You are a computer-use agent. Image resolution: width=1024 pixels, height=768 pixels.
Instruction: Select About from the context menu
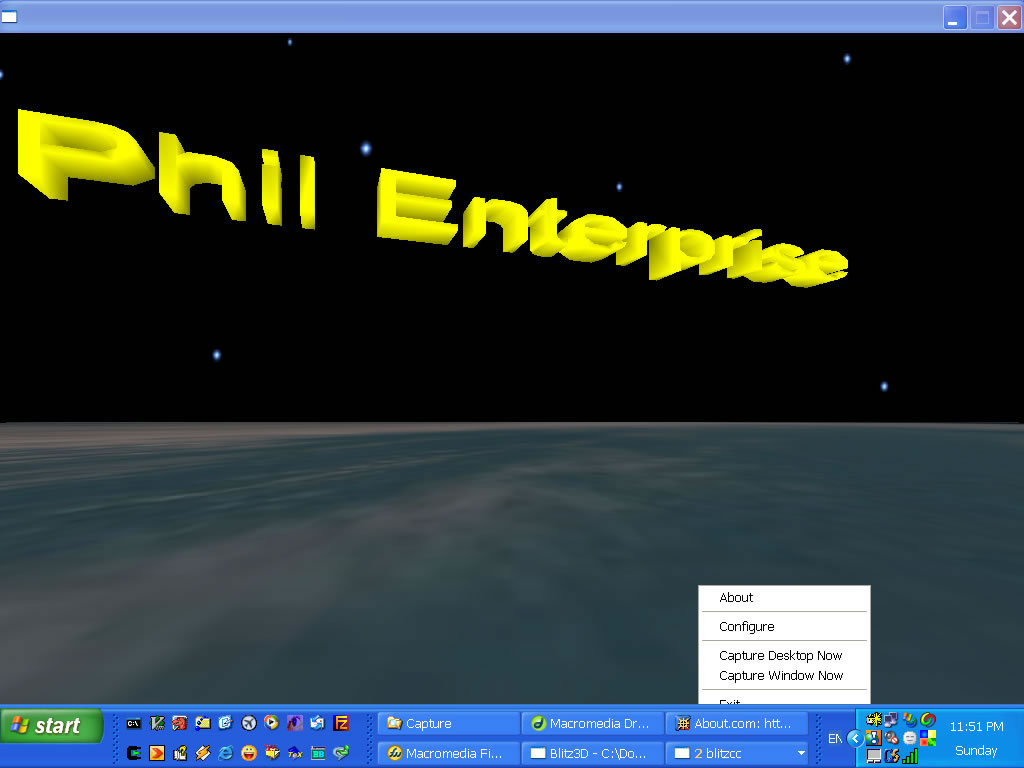click(x=736, y=598)
